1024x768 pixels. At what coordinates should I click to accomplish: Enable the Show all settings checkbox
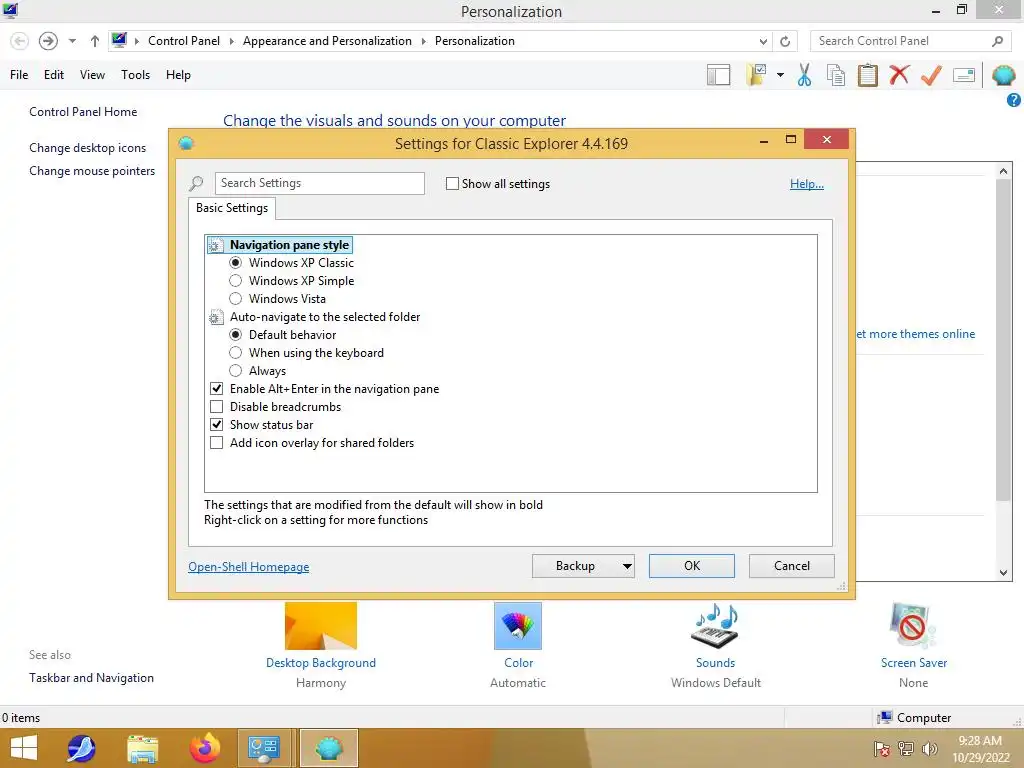point(452,184)
